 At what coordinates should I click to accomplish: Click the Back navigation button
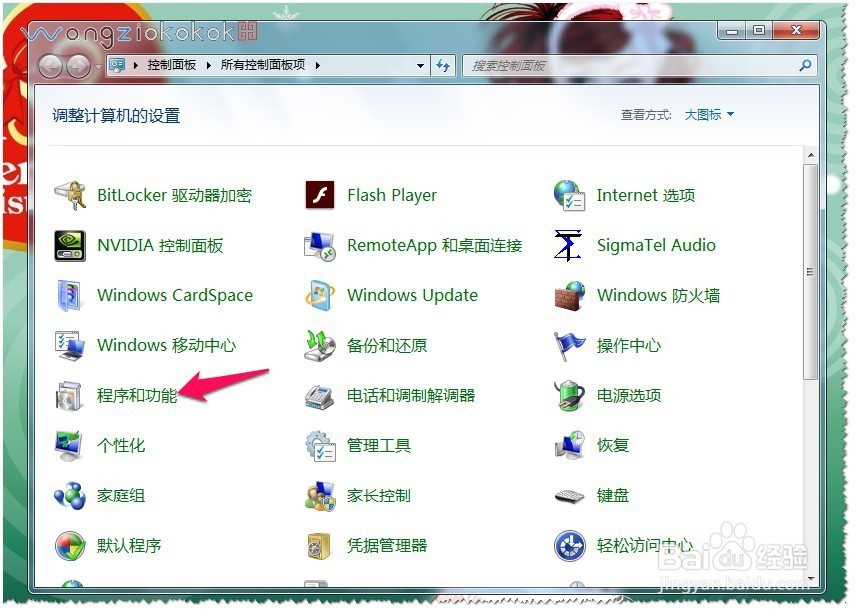pos(51,67)
